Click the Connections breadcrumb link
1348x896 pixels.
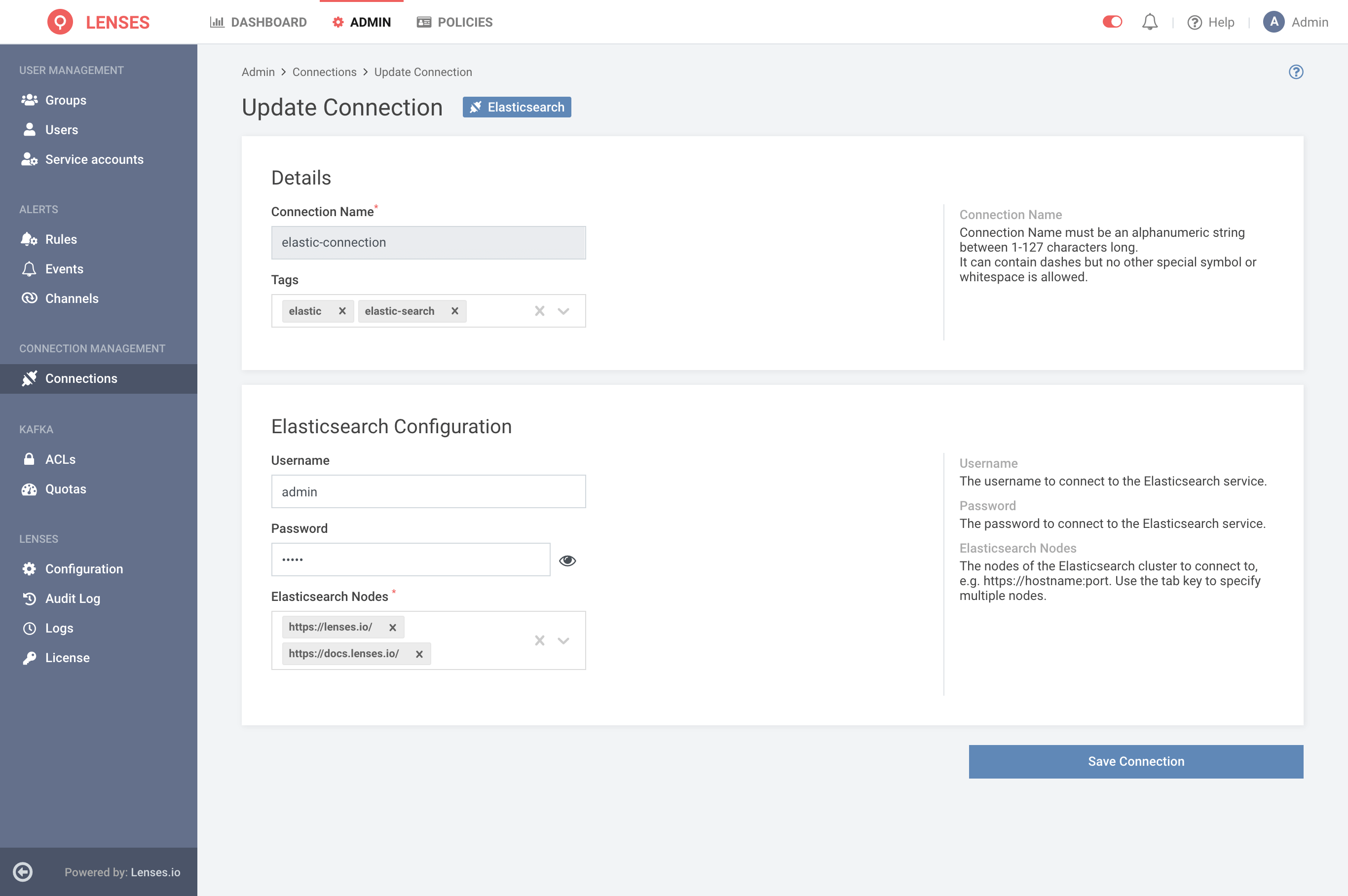[x=325, y=72]
